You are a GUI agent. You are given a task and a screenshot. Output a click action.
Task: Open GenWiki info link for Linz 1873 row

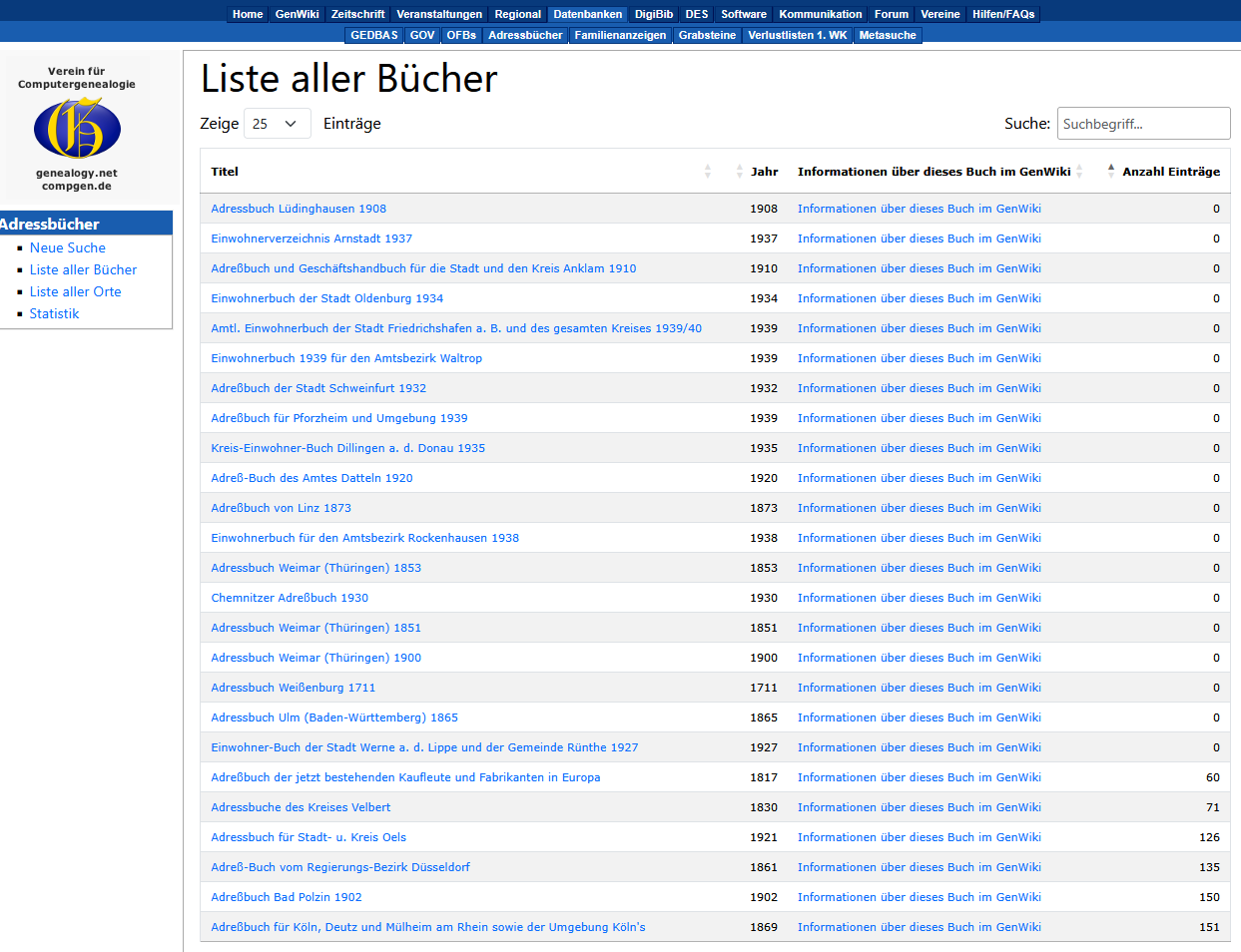(x=920, y=508)
